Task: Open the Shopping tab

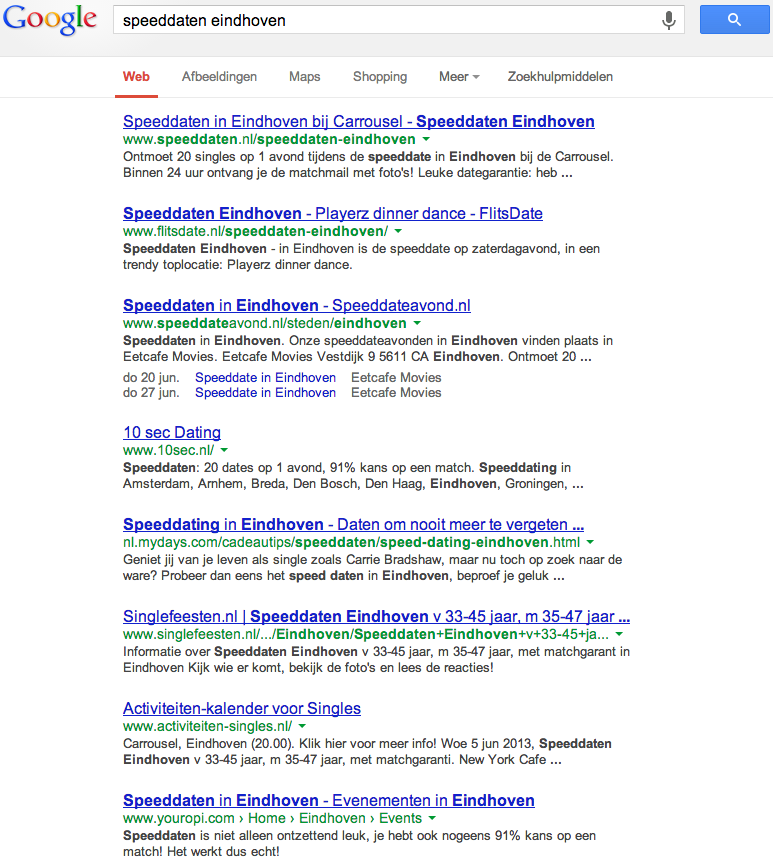Action: 380,77
